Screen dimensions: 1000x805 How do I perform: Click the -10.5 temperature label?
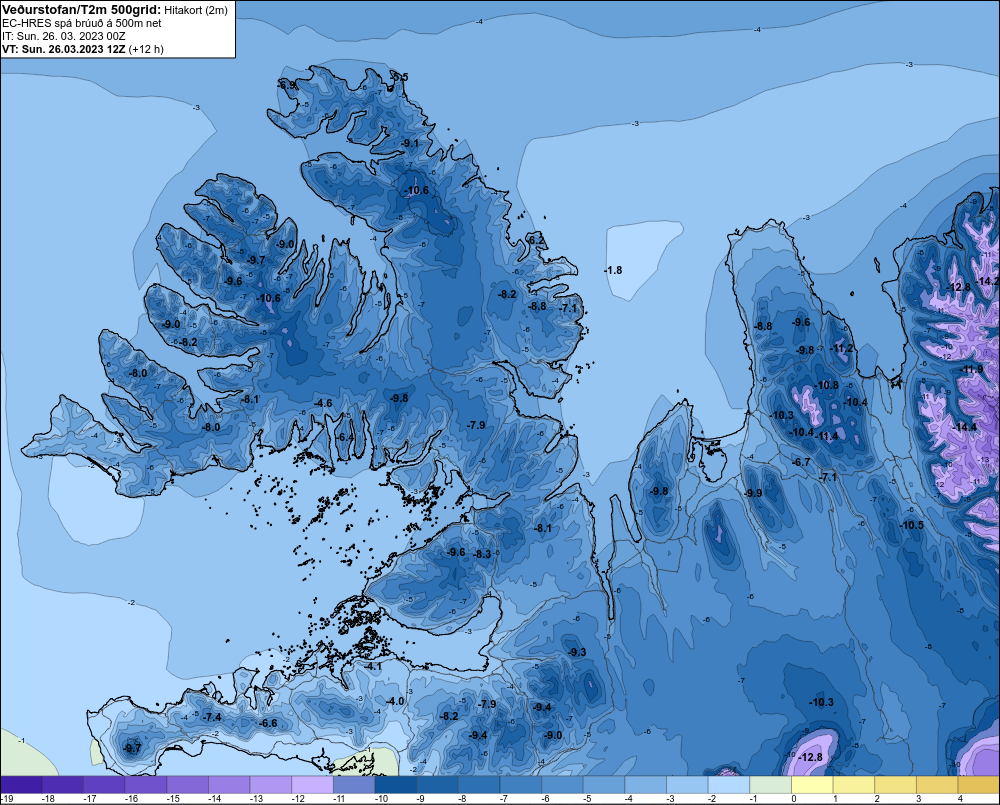(911, 525)
